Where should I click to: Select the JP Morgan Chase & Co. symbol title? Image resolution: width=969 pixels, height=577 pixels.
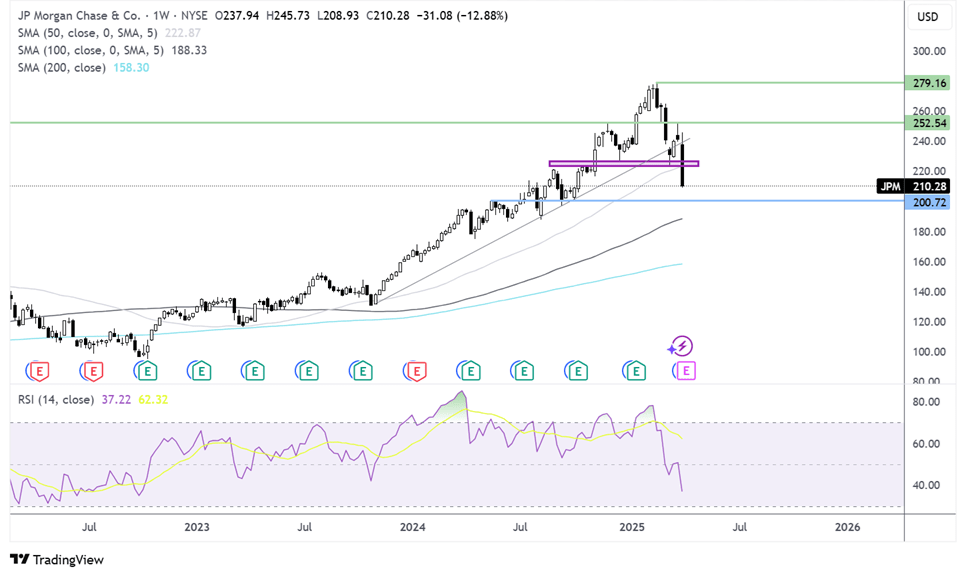coord(79,15)
